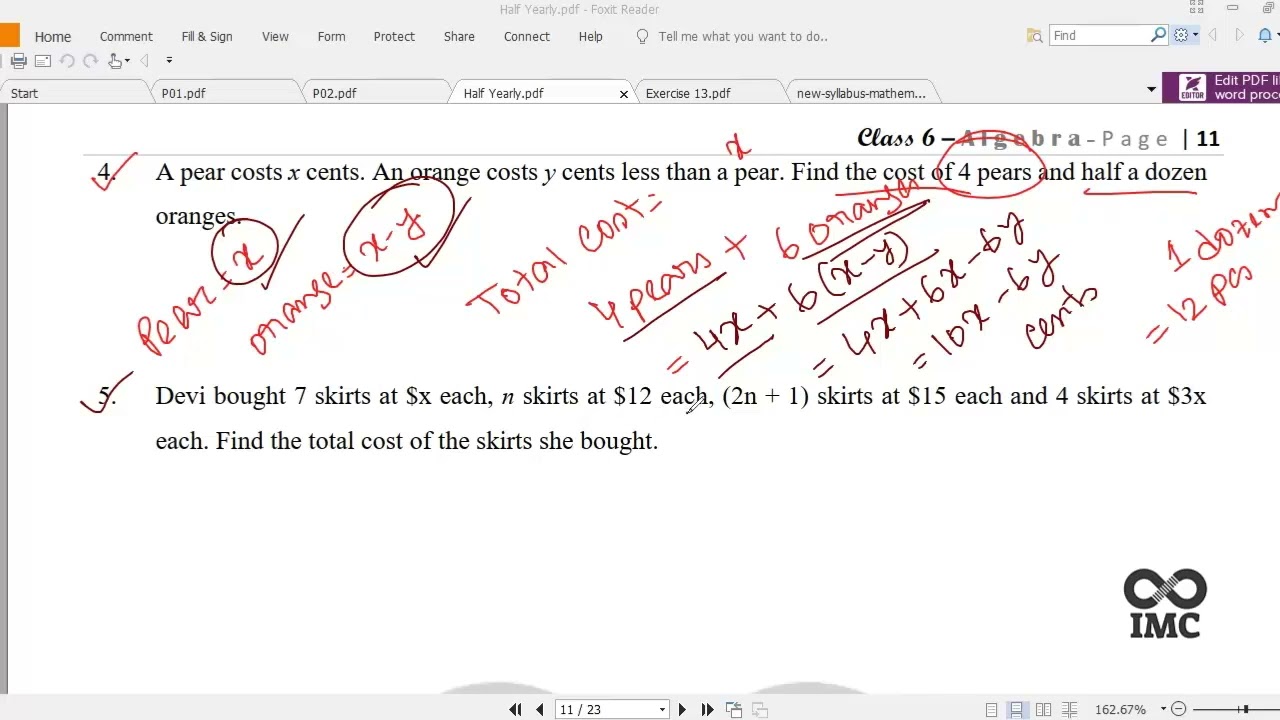Open the Protect ribbon tab
Viewport: 1280px width, 720px height.
pyautogui.click(x=394, y=36)
